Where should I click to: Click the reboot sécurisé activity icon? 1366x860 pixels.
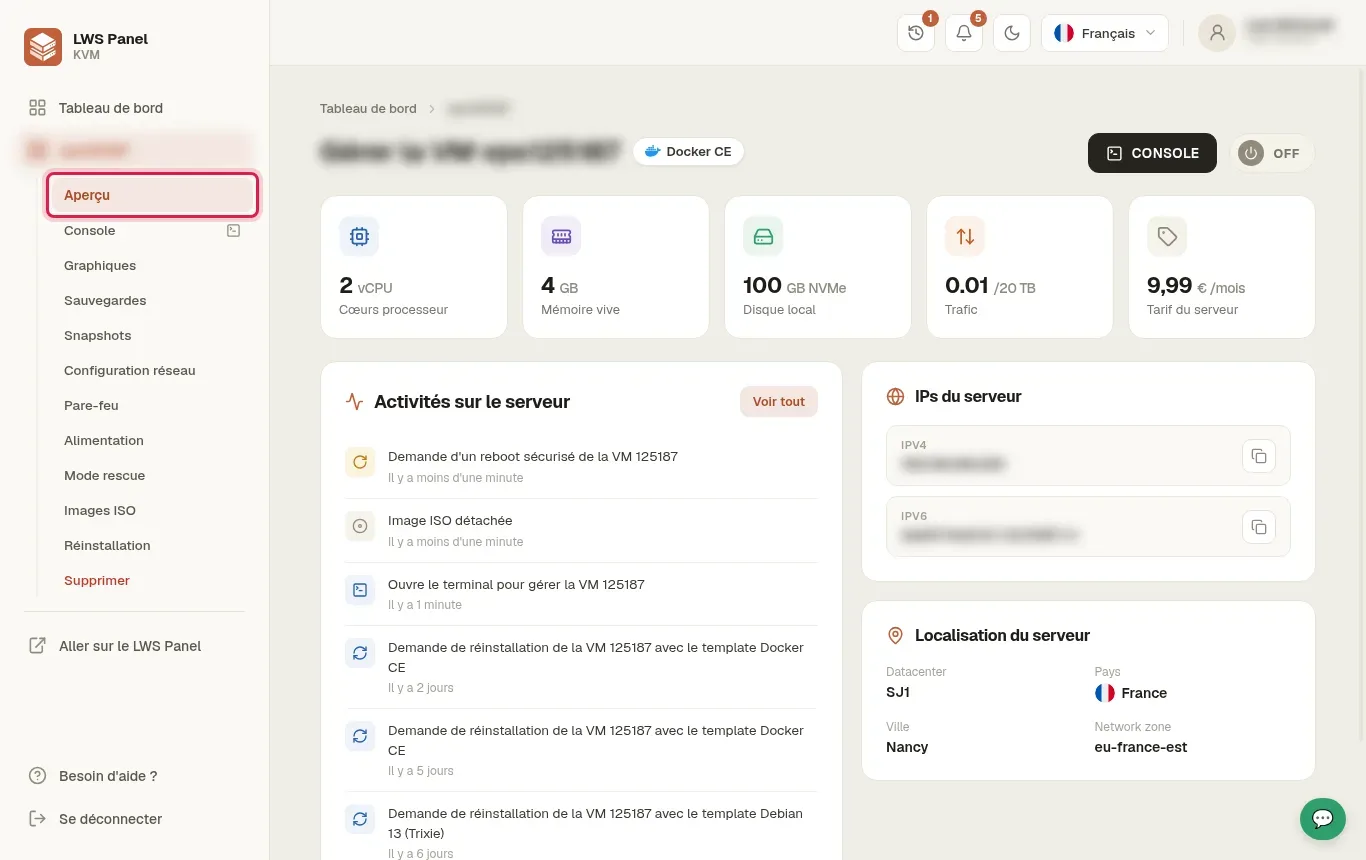pyautogui.click(x=360, y=462)
